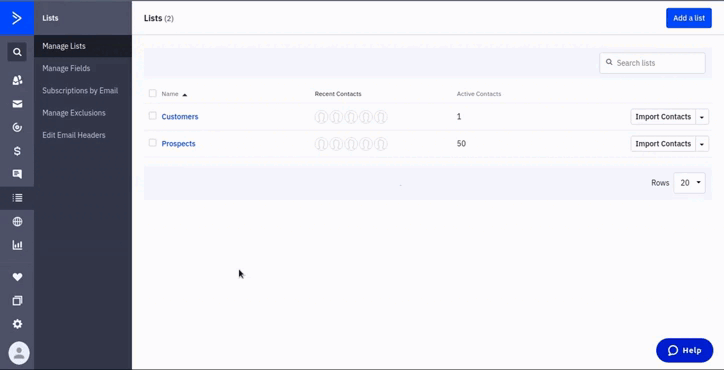Open the Automations target icon
The height and width of the screenshot is (370, 724).
click(x=17, y=127)
